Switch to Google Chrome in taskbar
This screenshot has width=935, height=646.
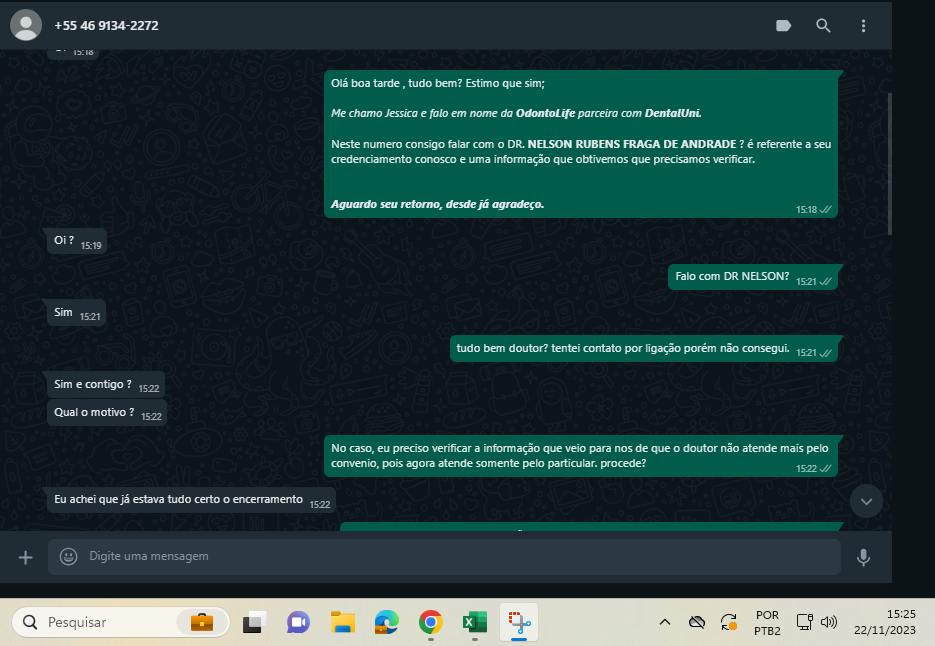431,622
